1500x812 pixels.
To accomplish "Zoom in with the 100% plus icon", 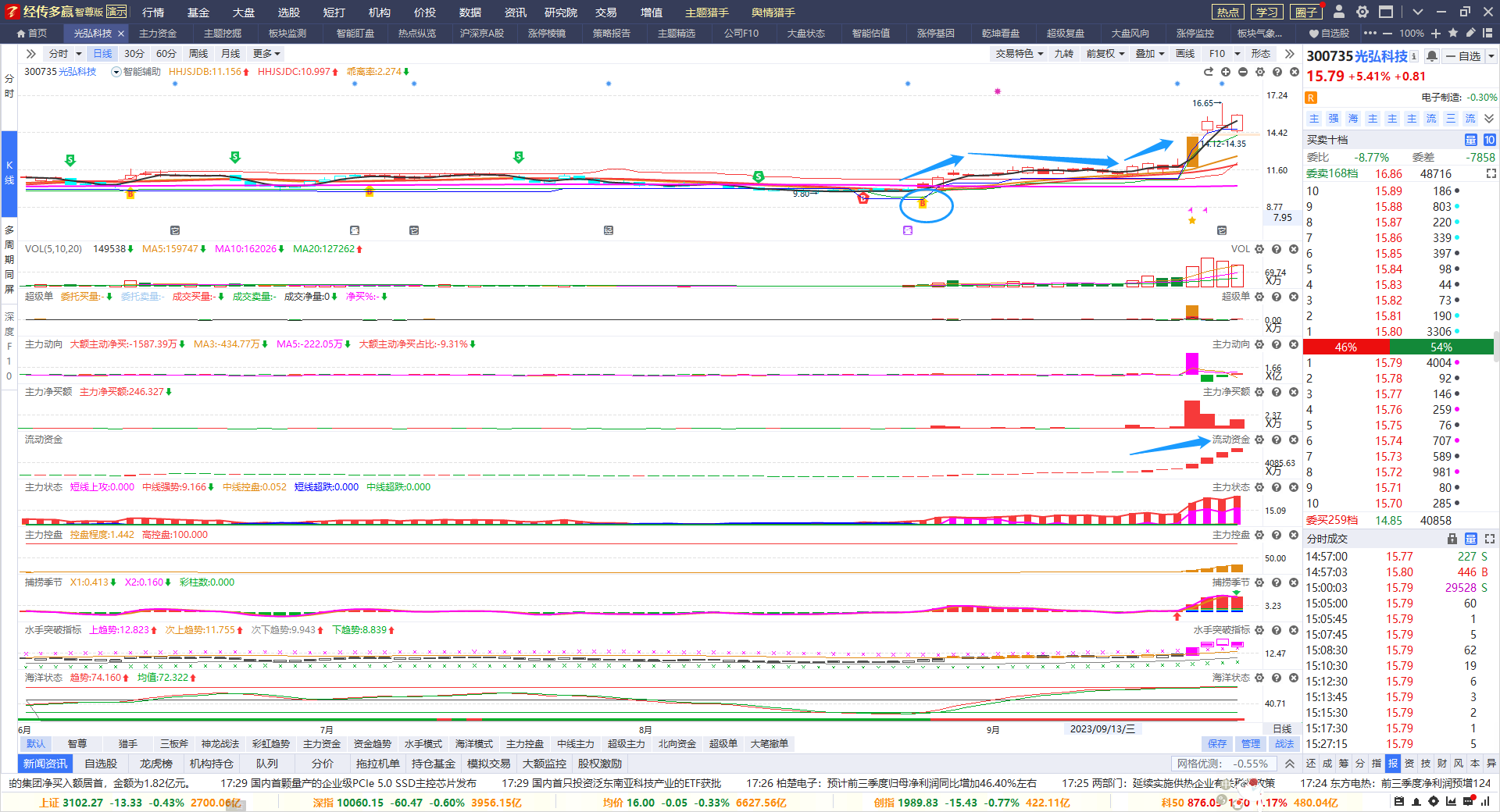I will (x=1436, y=34).
